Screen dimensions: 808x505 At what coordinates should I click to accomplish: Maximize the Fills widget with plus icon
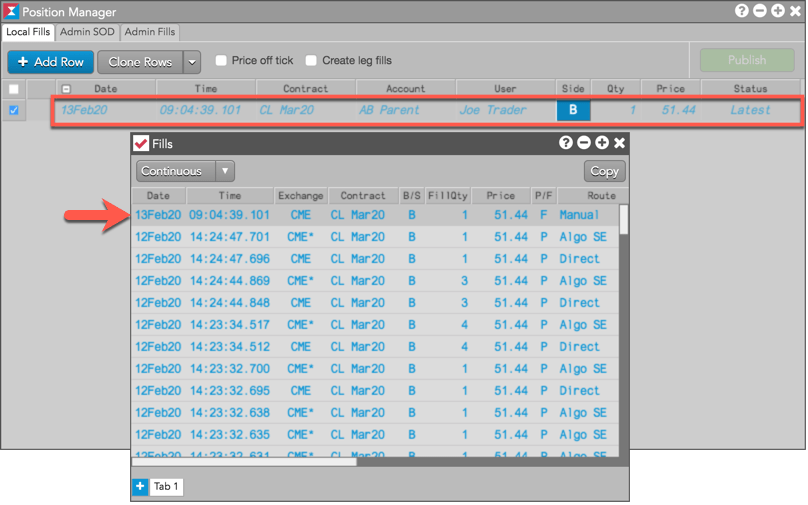point(602,143)
